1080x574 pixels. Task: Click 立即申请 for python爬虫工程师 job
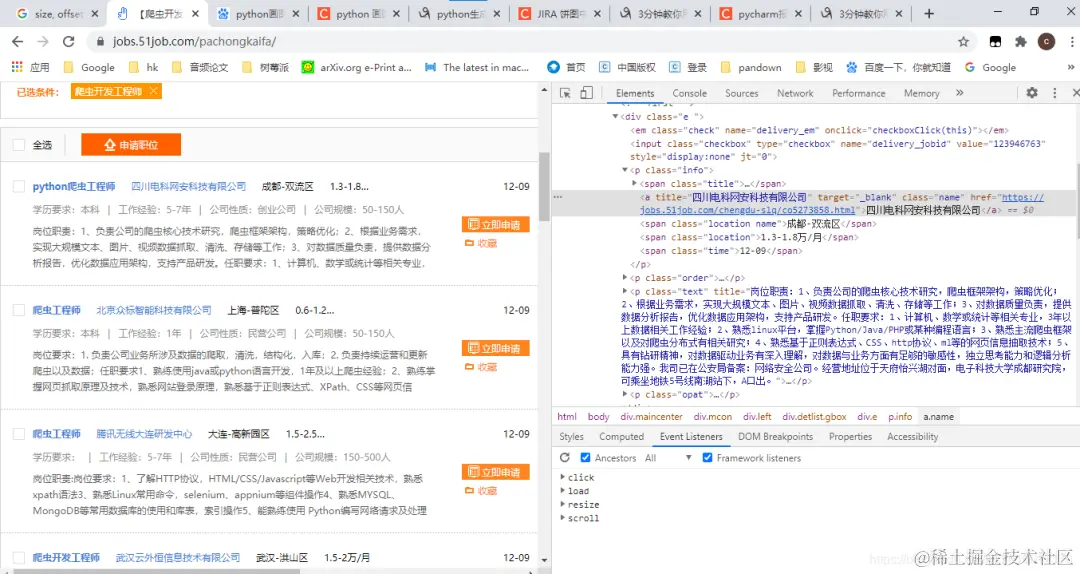(x=495, y=225)
